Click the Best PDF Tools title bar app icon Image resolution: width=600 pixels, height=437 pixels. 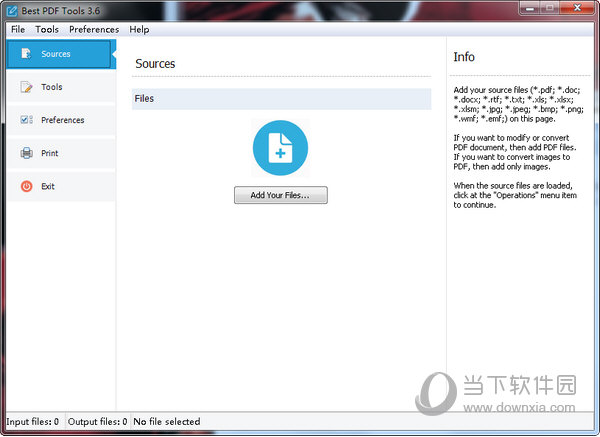(x=12, y=11)
